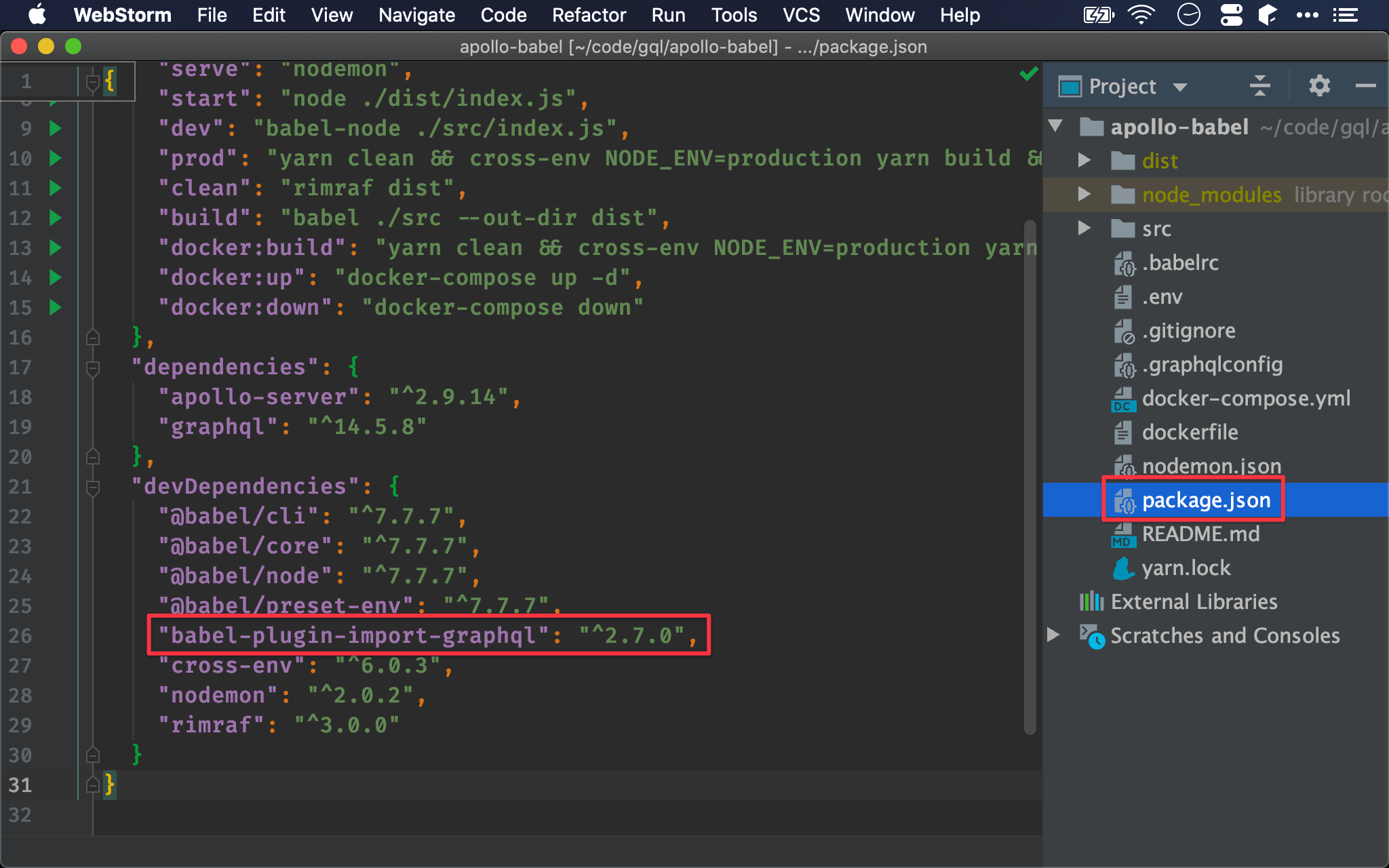Open the External Libraries node

coord(1193,601)
